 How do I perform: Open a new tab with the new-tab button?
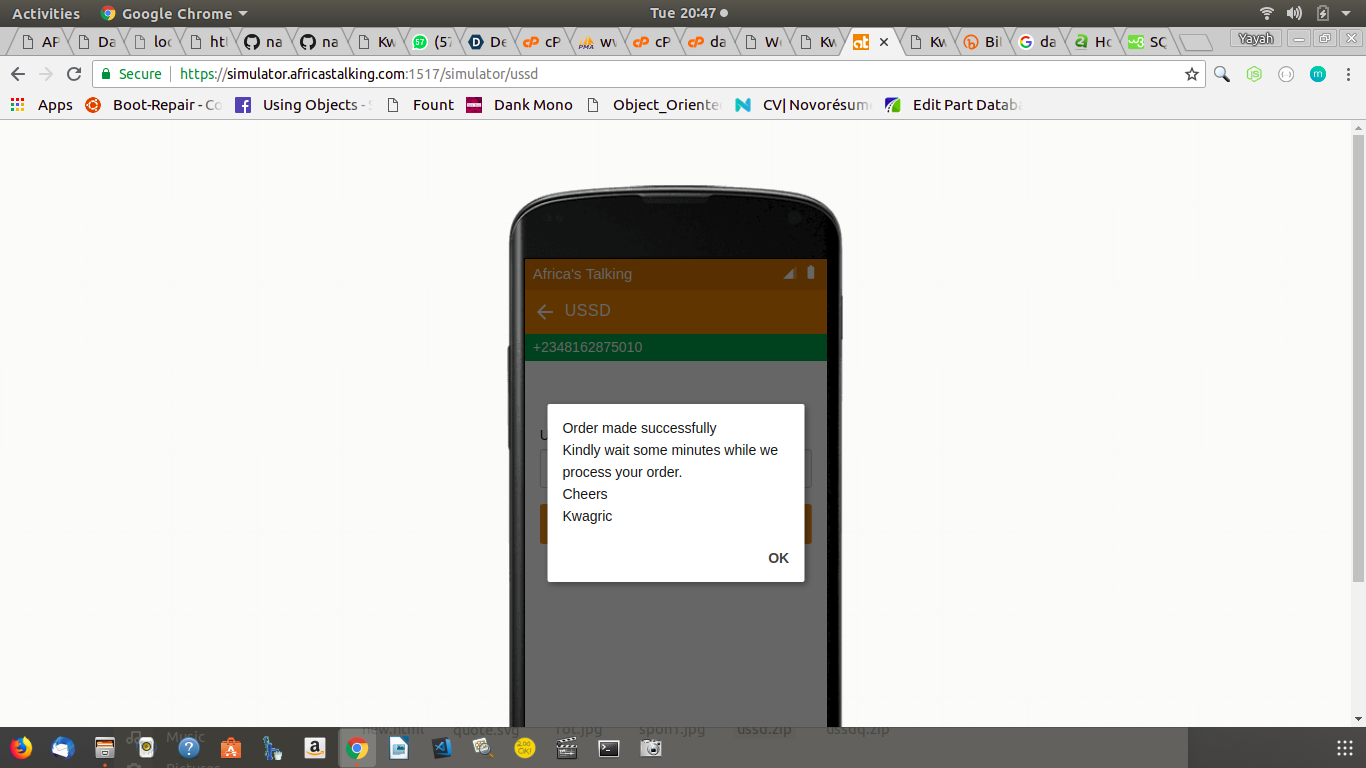(1195, 42)
